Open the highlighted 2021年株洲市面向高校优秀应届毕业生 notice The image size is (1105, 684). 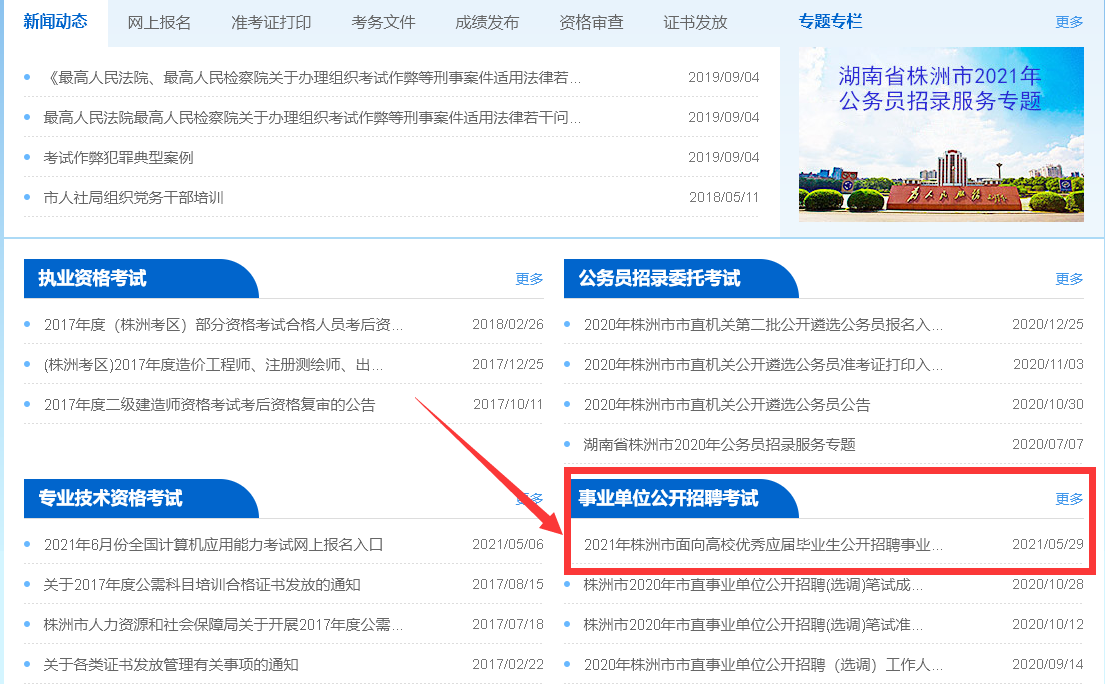point(763,545)
